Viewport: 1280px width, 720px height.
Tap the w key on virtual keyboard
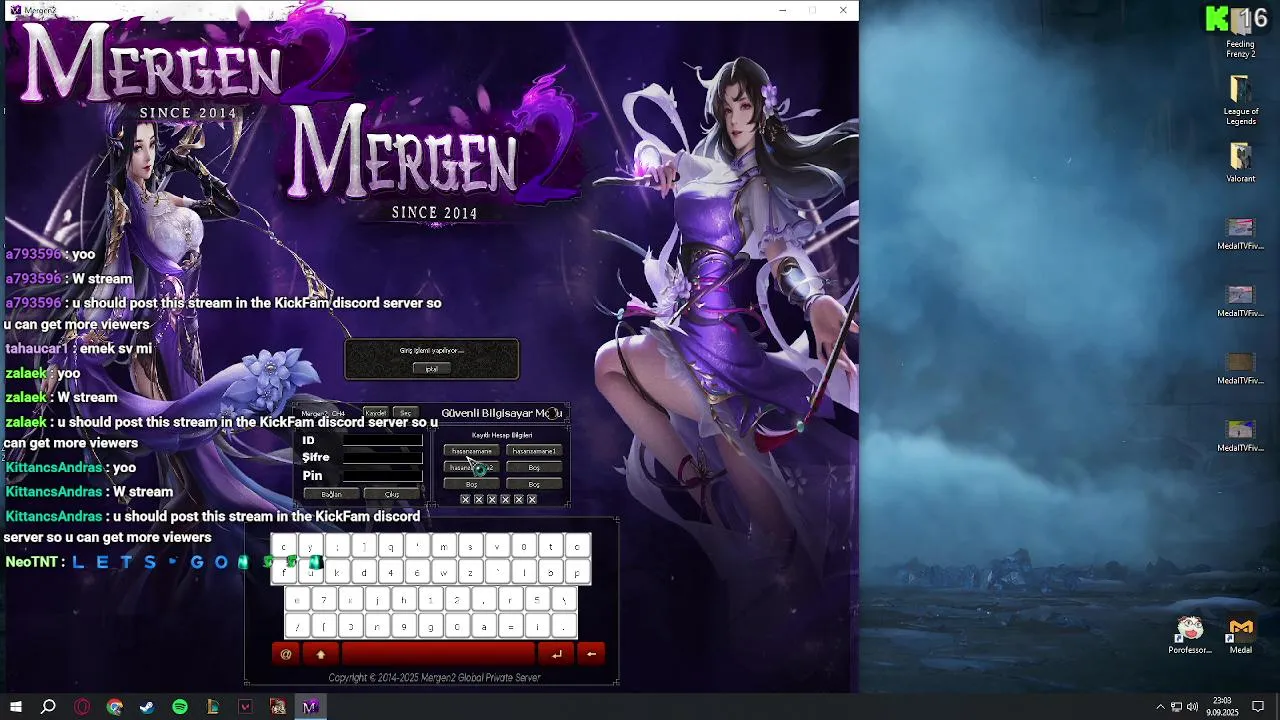(x=444, y=573)
